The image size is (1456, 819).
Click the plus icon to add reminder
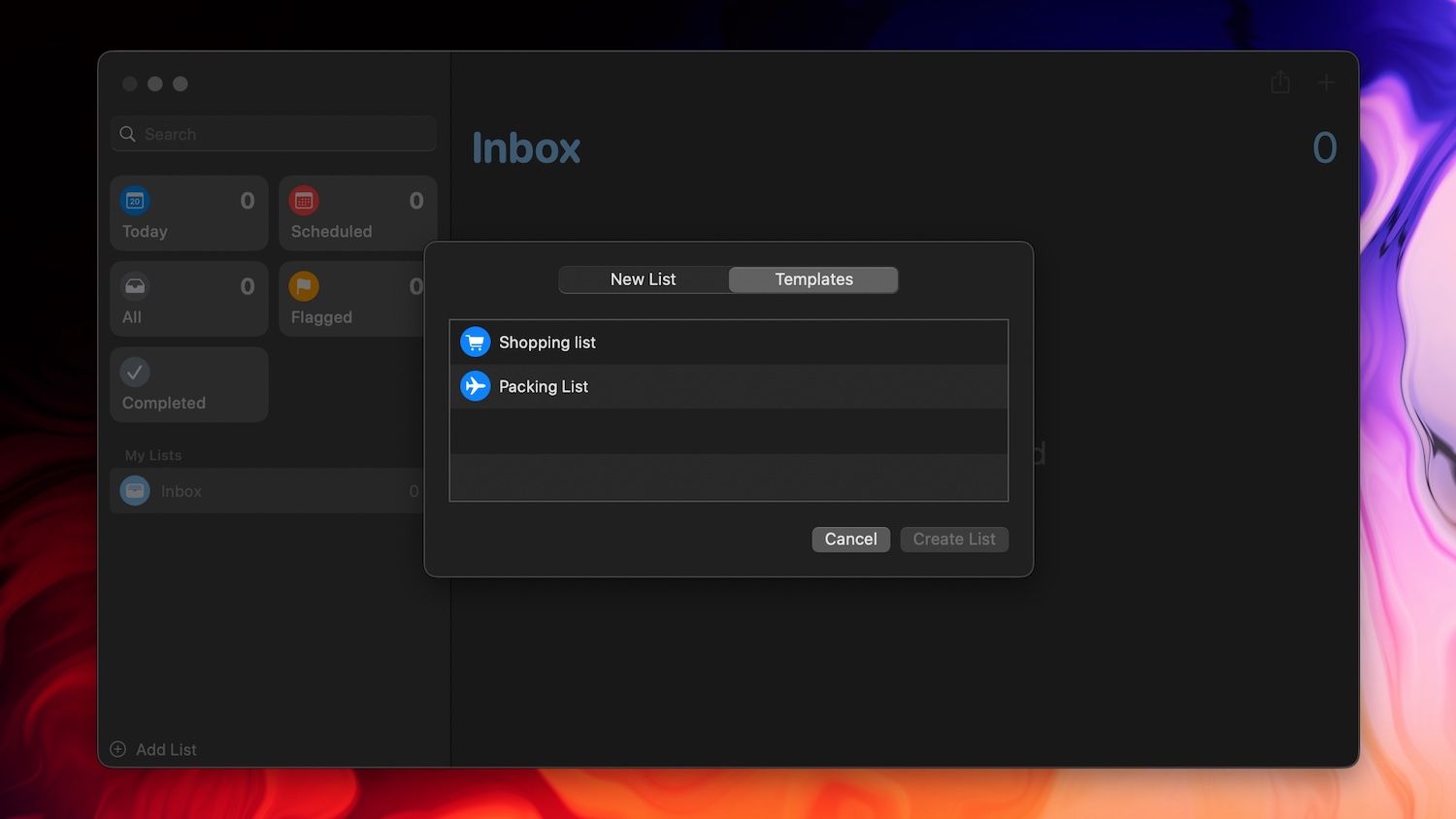pyautogui.click(x=1326, y=83)
